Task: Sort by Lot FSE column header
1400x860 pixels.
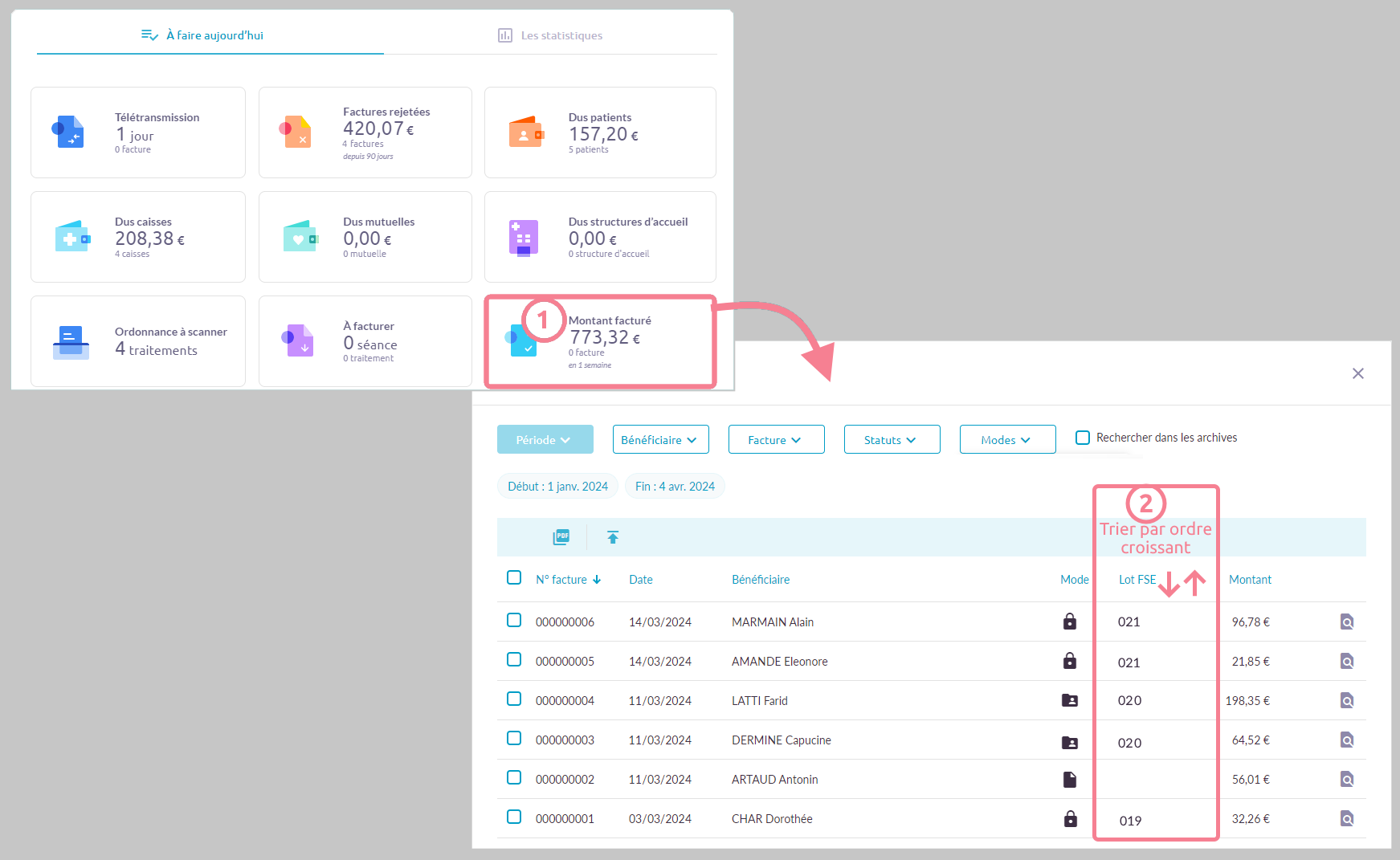Action: (1137, 580)
